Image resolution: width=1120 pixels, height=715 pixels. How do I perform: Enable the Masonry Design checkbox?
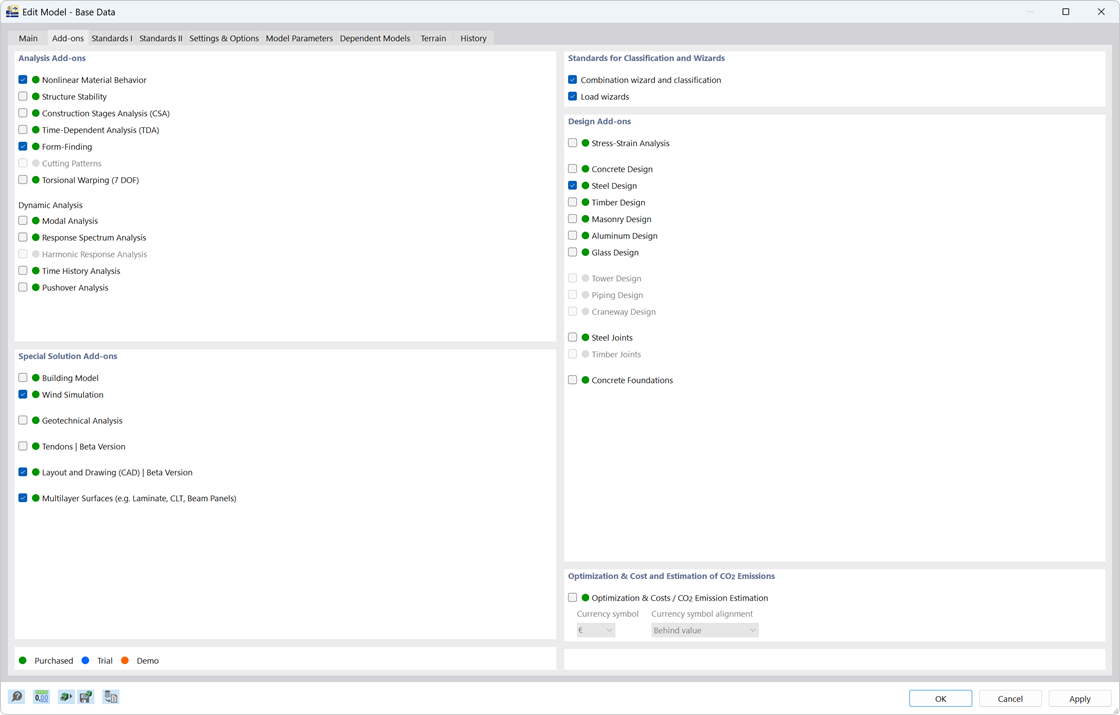pos(572,219)
